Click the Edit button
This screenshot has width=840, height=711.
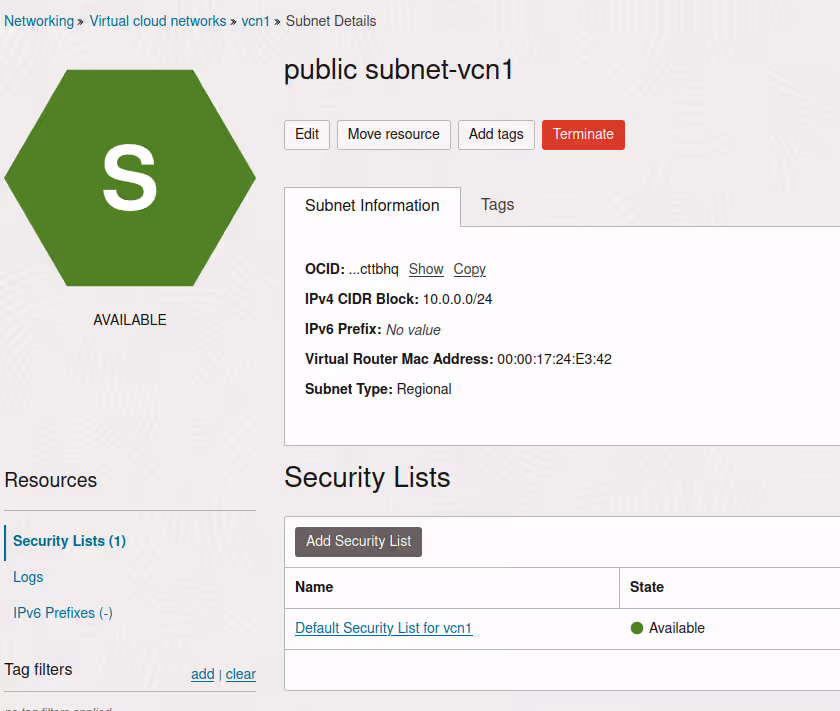click(307, 134)
